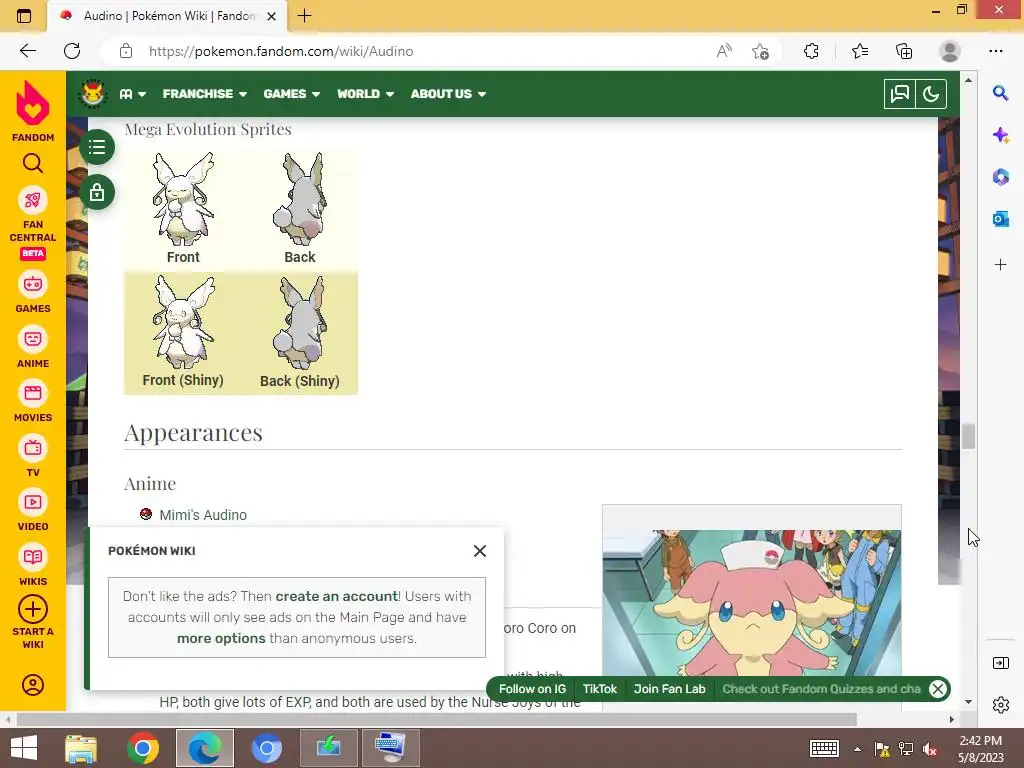Screen dimensions: 1024x768
Task: Open the table of contents button
Action: pos(97,147)
